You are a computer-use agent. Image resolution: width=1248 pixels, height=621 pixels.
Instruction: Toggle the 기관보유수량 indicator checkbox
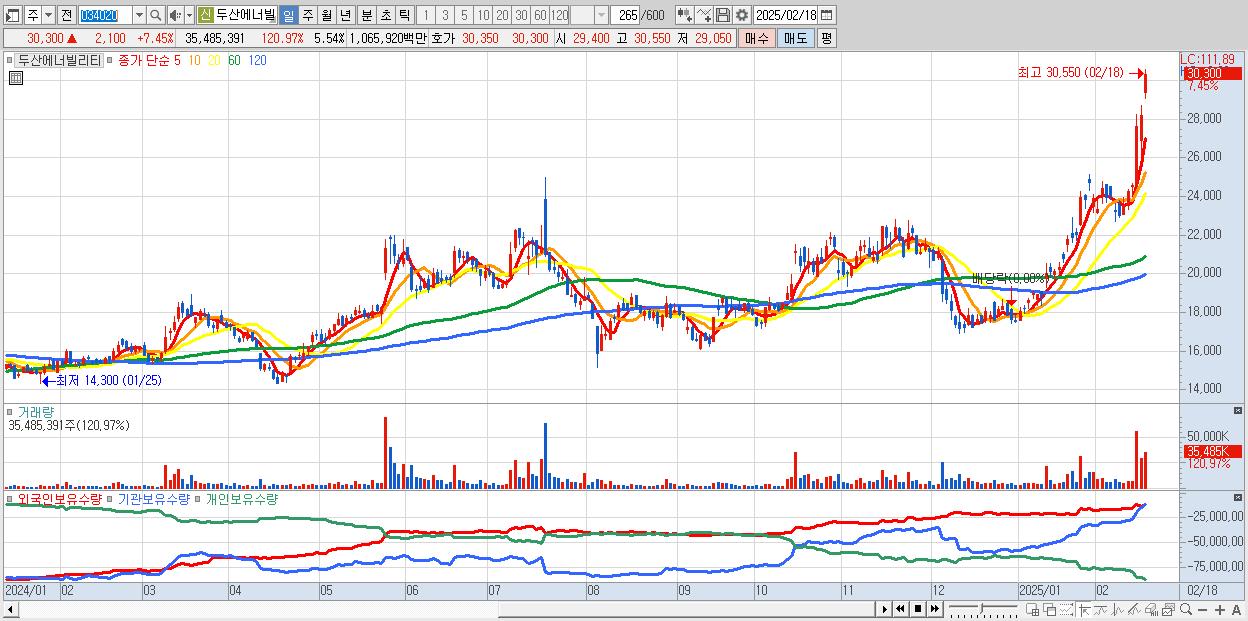coord(110,498)
